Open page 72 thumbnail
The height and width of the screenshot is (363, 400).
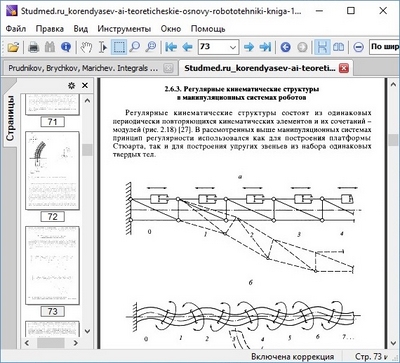[53, 170]
